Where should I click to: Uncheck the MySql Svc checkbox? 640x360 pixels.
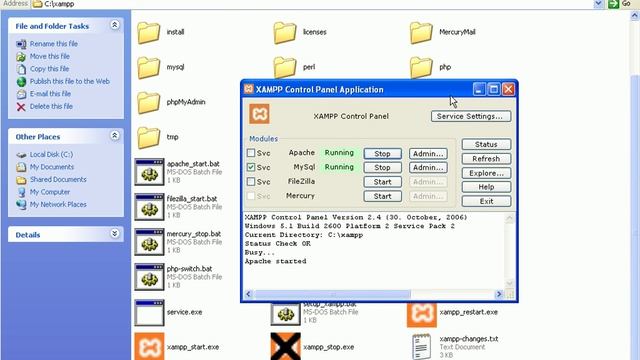coord(251,167)
